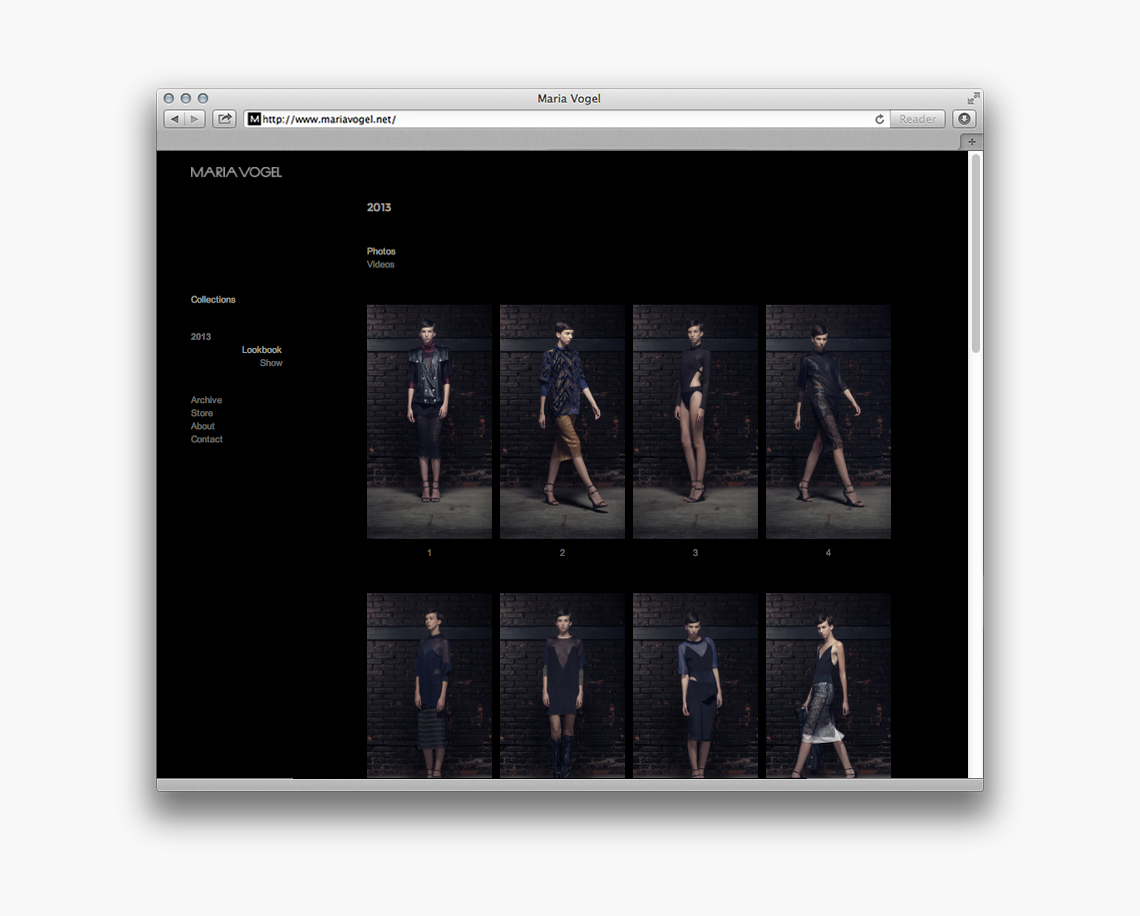Click the MARIA VOGEL logo
Viewport: 1140px width, 916px height.
coord(236,172)
